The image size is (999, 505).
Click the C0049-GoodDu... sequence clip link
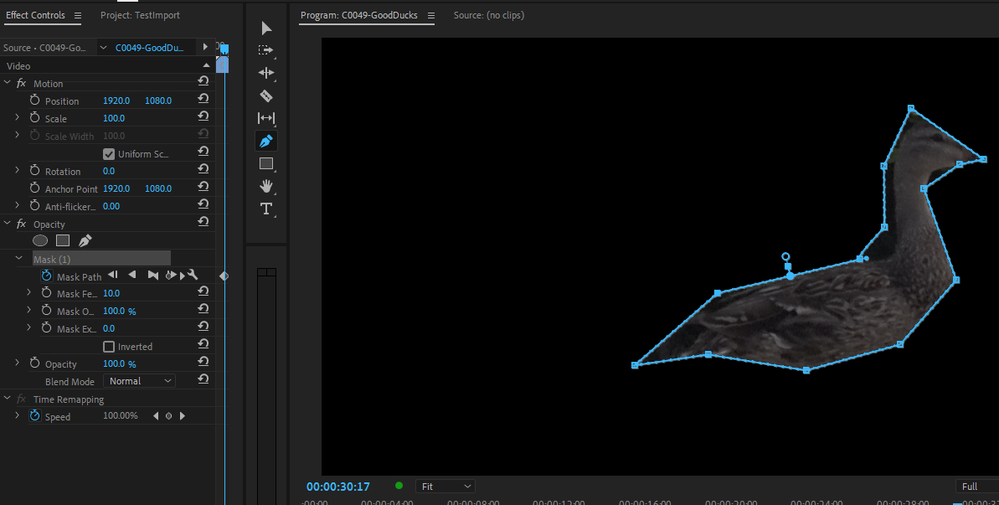(149, 47)
